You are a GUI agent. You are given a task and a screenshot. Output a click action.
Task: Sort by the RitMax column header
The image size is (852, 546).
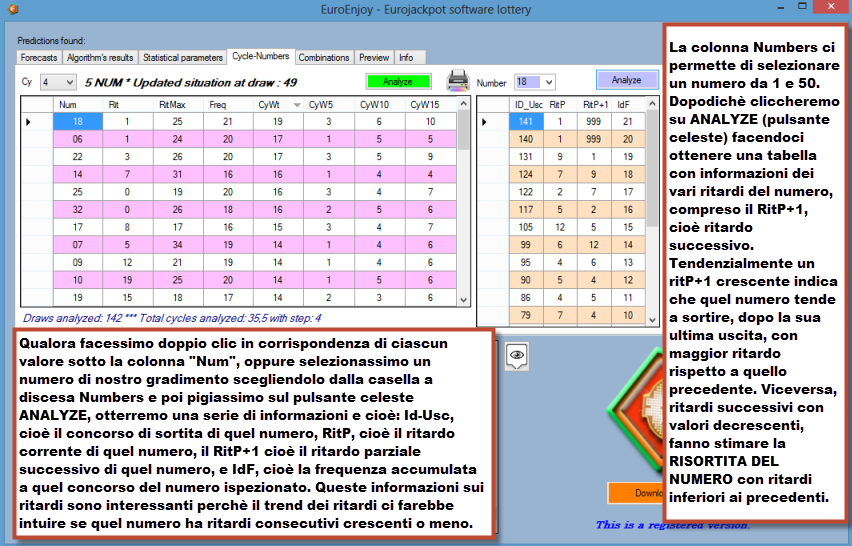[178, 105]
